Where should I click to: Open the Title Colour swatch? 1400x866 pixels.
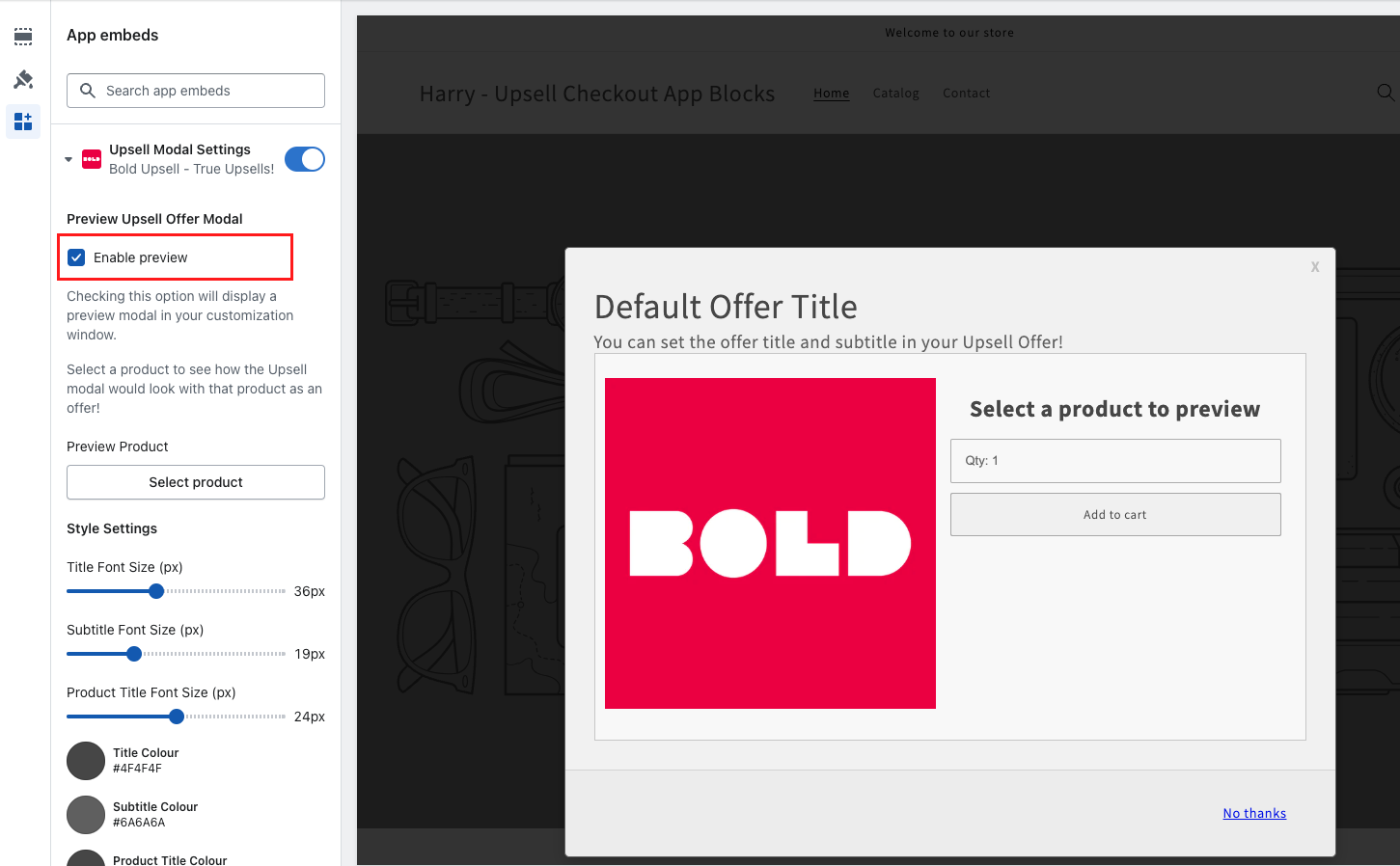coord(86,760)
